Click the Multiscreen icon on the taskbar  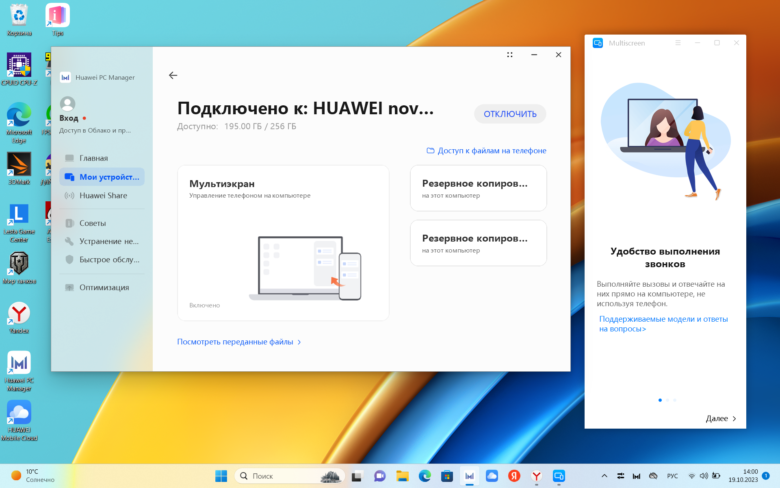(559, 476)
